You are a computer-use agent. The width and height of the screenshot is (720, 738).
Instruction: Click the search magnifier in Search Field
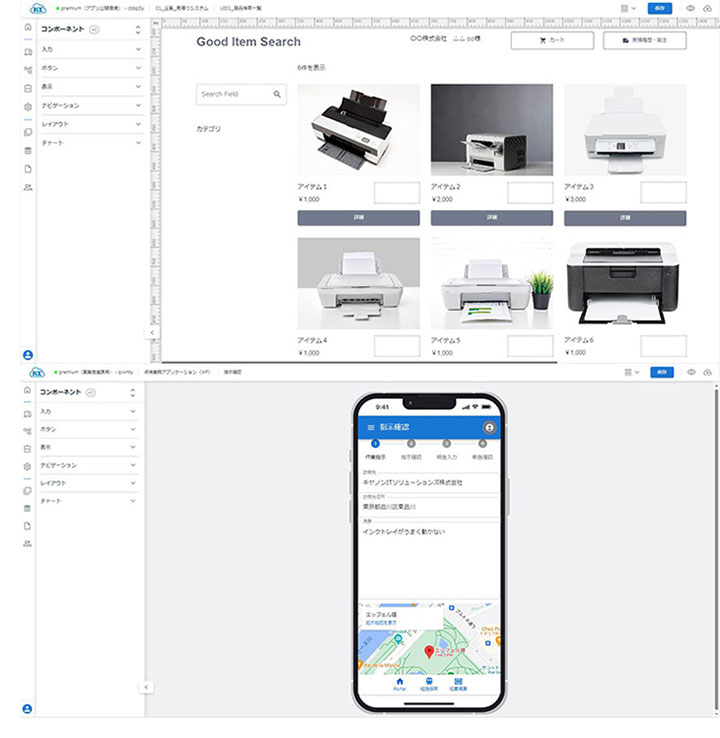tap(277, 94)
